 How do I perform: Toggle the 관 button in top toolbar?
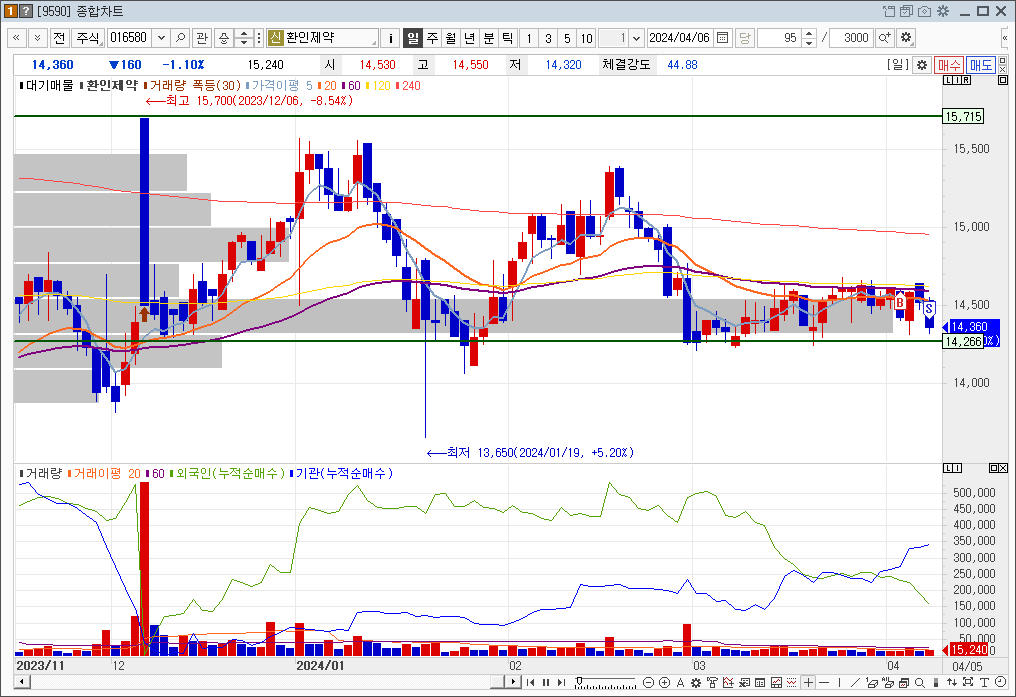click(202, 38)
